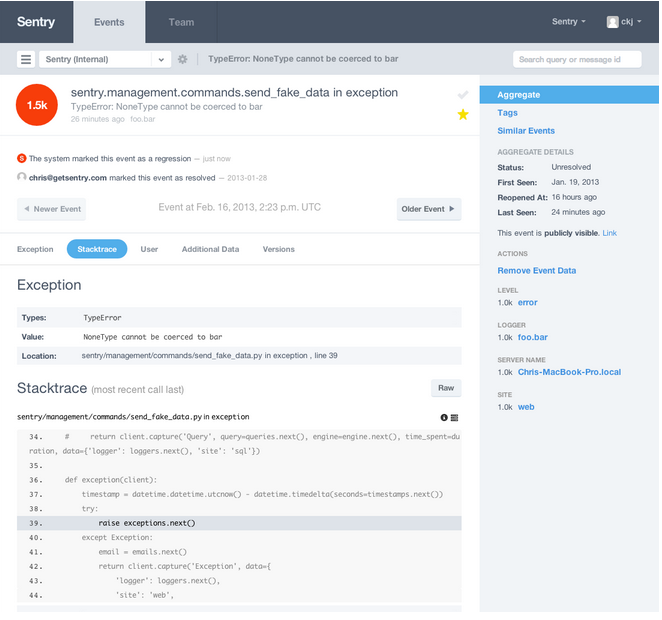Image resolution: width=662 pixels, height=620 pixels.
Task: Open Tags in sidebar
Action: tap(507, 113)
